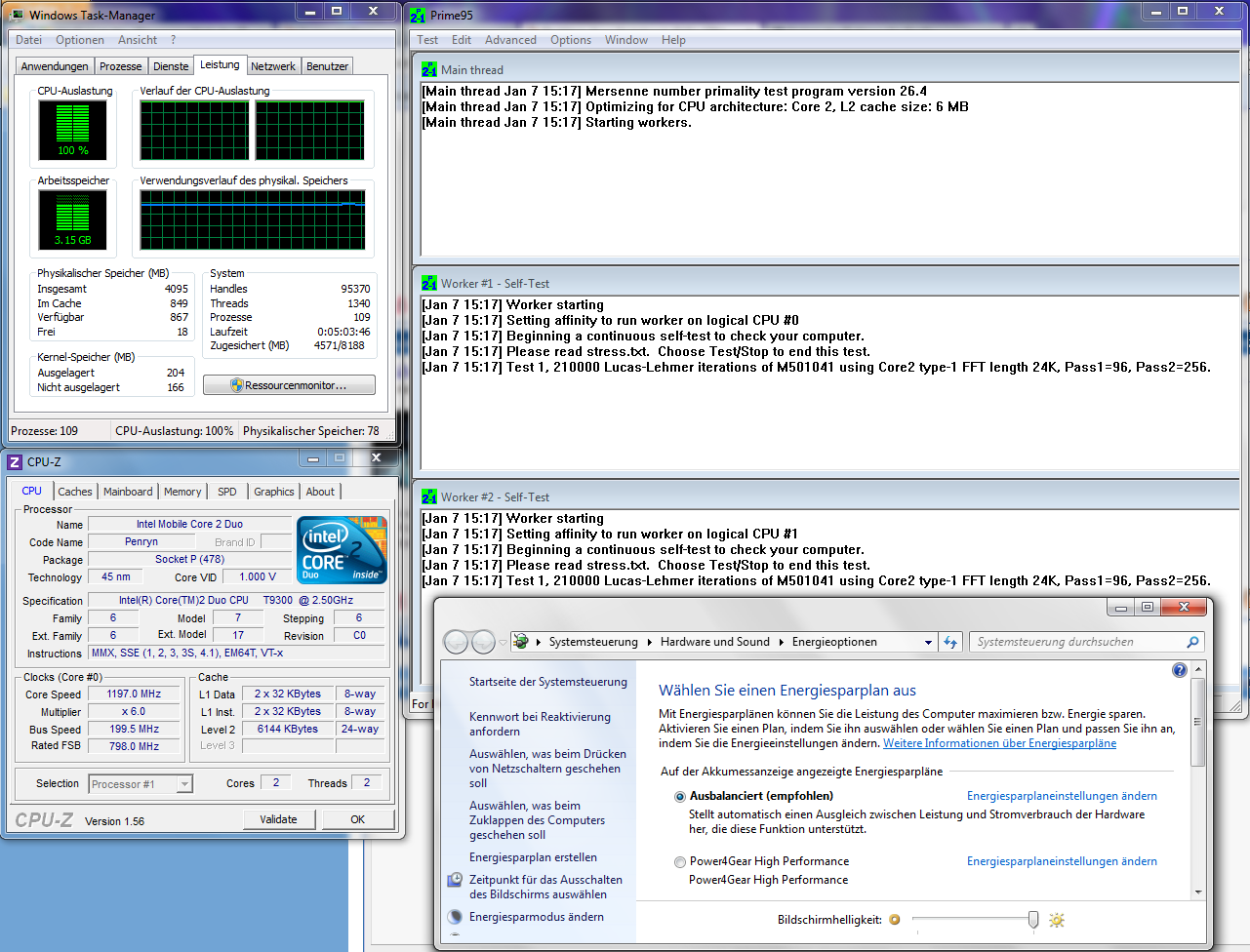Open Startseite der Systemsteuerung link

(x=548, y=682)
